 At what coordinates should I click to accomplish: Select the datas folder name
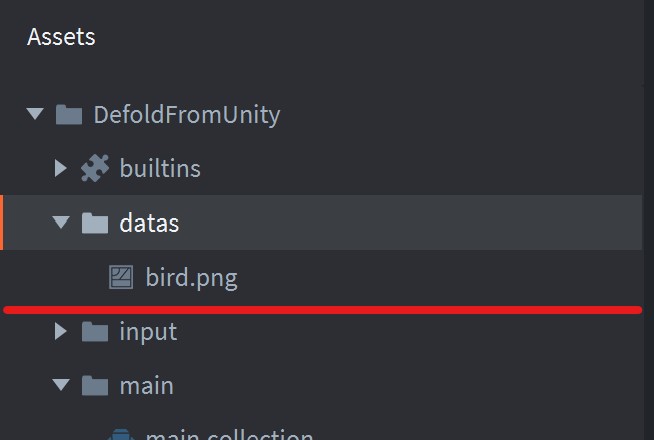click(149, 223)
